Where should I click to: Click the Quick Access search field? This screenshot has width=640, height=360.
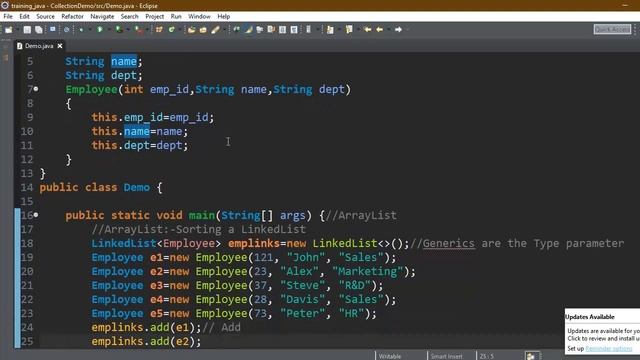click(x=612, y=29)
